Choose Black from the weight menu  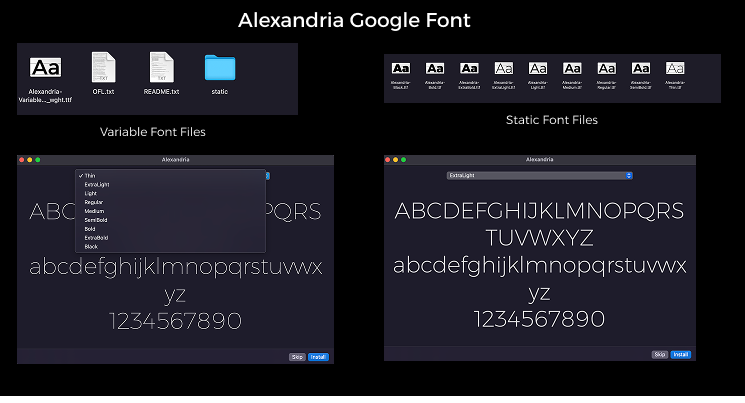(x=170, y=247)
